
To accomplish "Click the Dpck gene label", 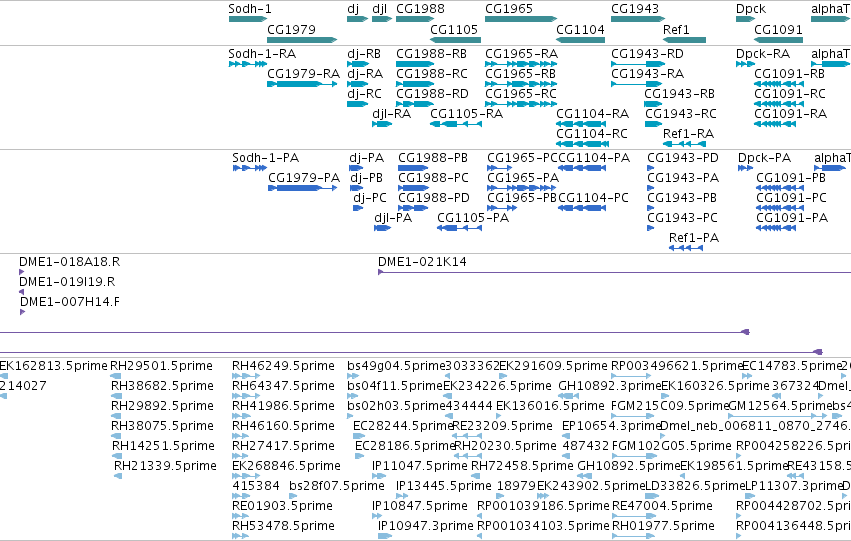I will pyautogui.click(x=751, y=9).
